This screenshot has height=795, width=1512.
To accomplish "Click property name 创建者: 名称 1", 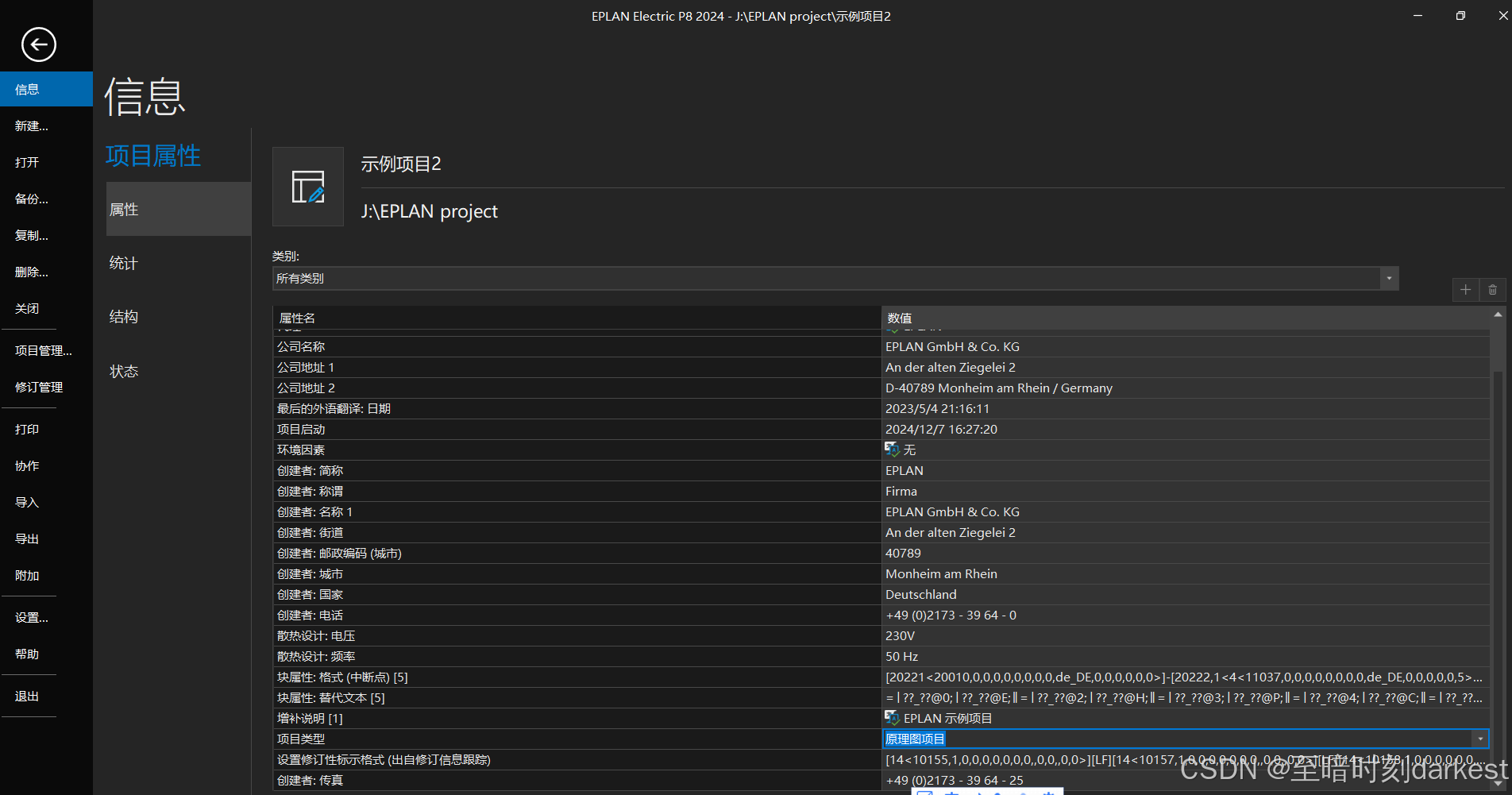I will pos(577,511).
